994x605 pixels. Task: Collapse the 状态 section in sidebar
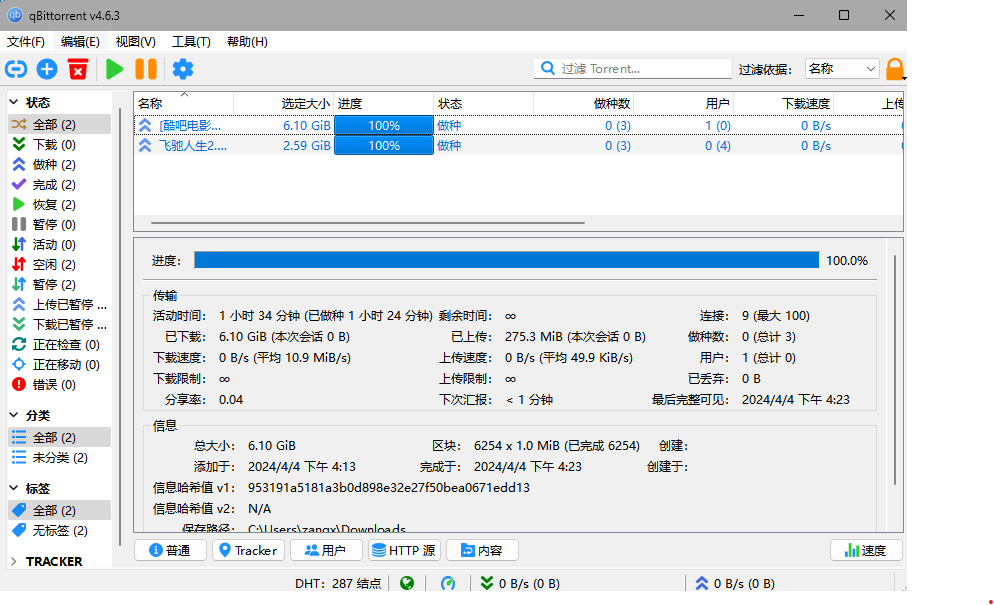pyautogui.click(x=14, y=102)
